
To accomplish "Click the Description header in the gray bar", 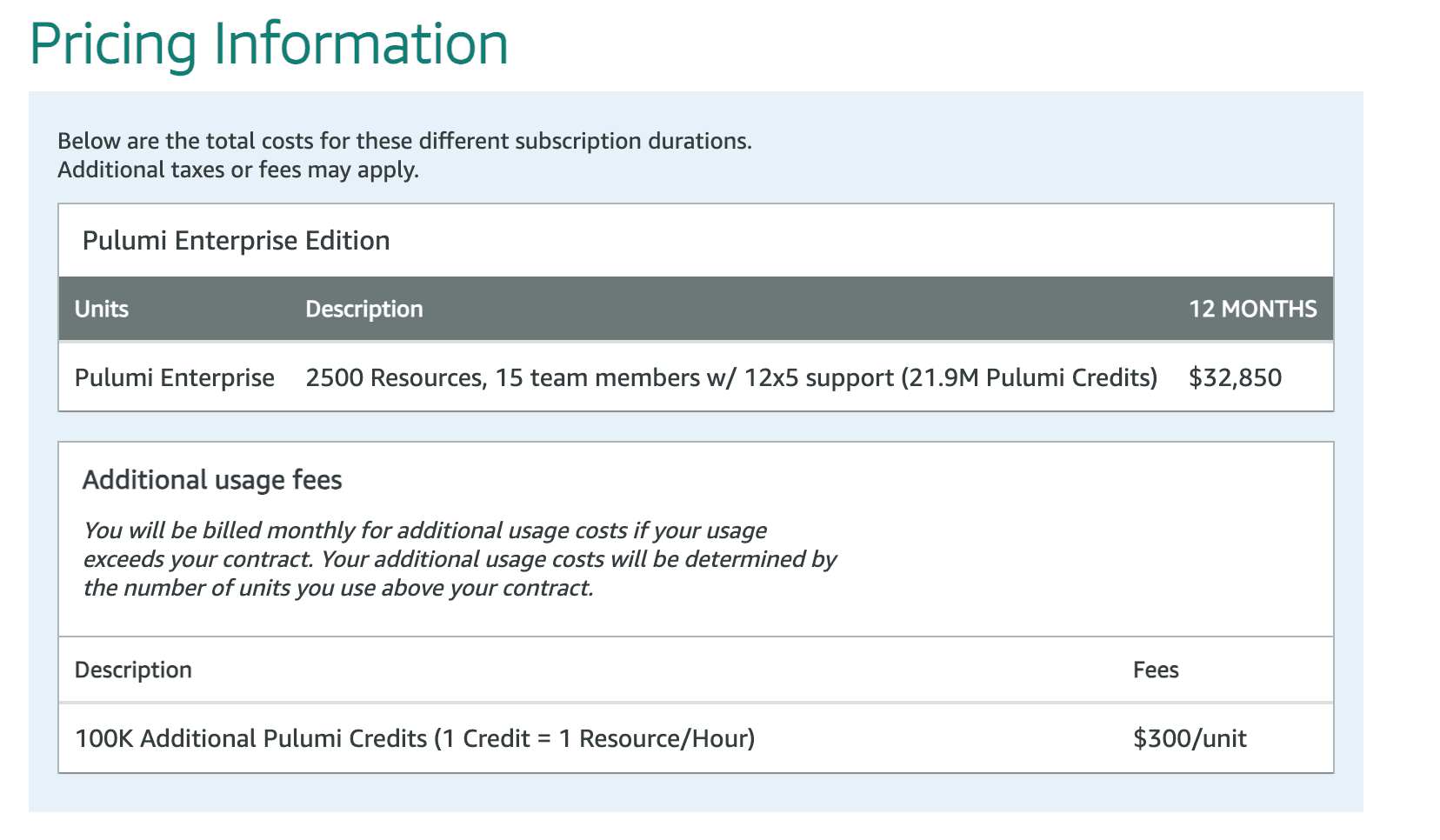I will 364,310.
